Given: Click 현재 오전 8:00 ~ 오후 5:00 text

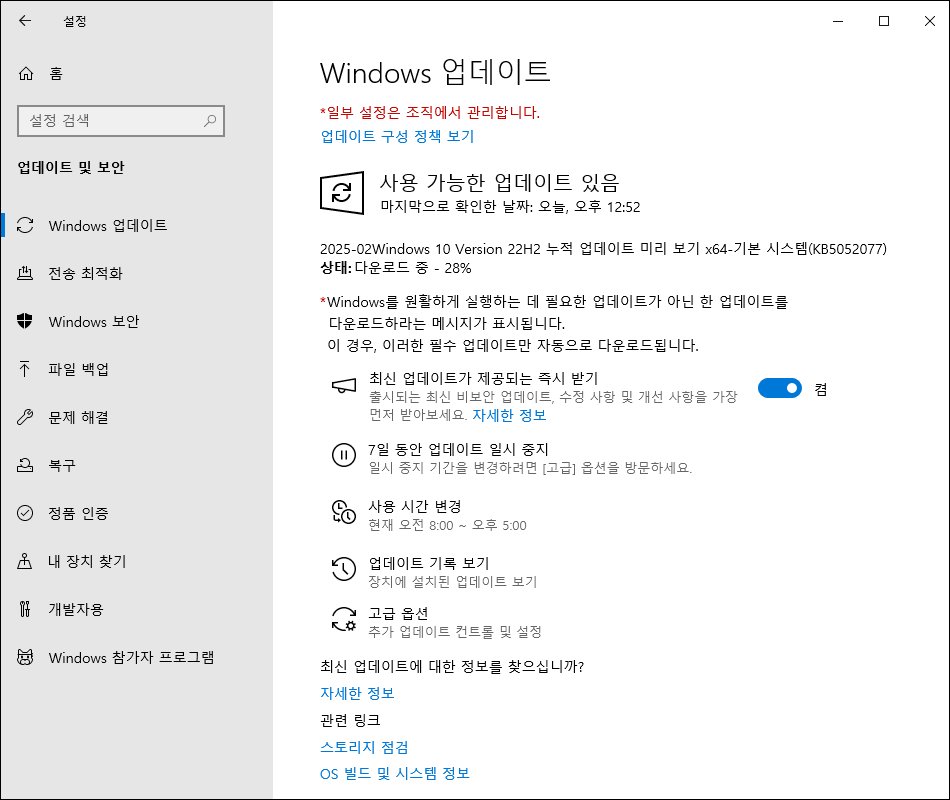Looking at the screenshot, I should 447,525.
